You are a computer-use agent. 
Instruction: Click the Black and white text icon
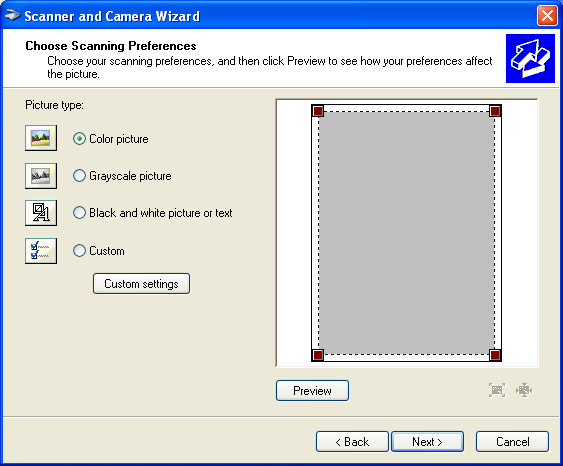coord(41,213)
